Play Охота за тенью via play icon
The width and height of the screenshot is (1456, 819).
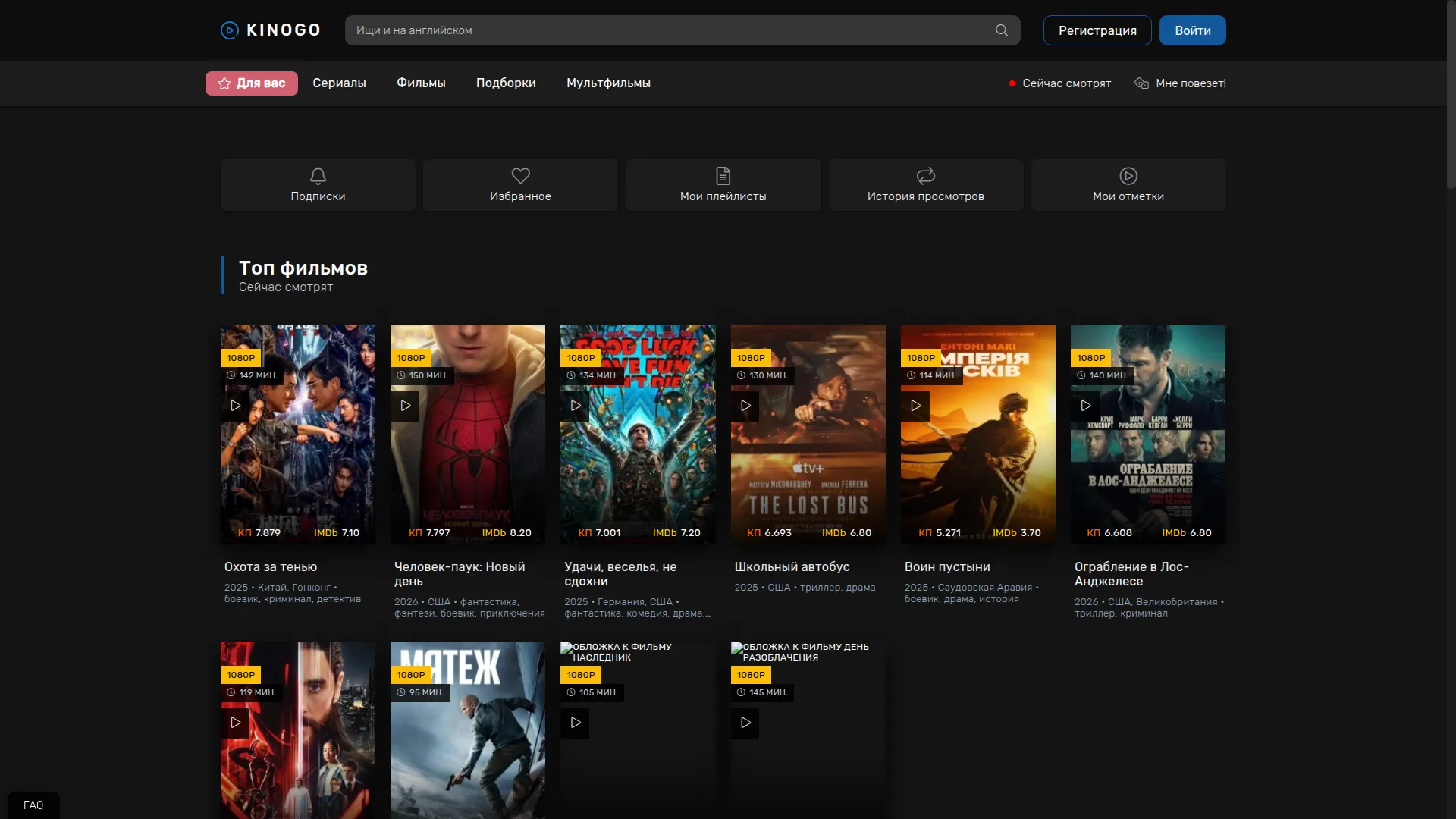(x=235, y=406)
